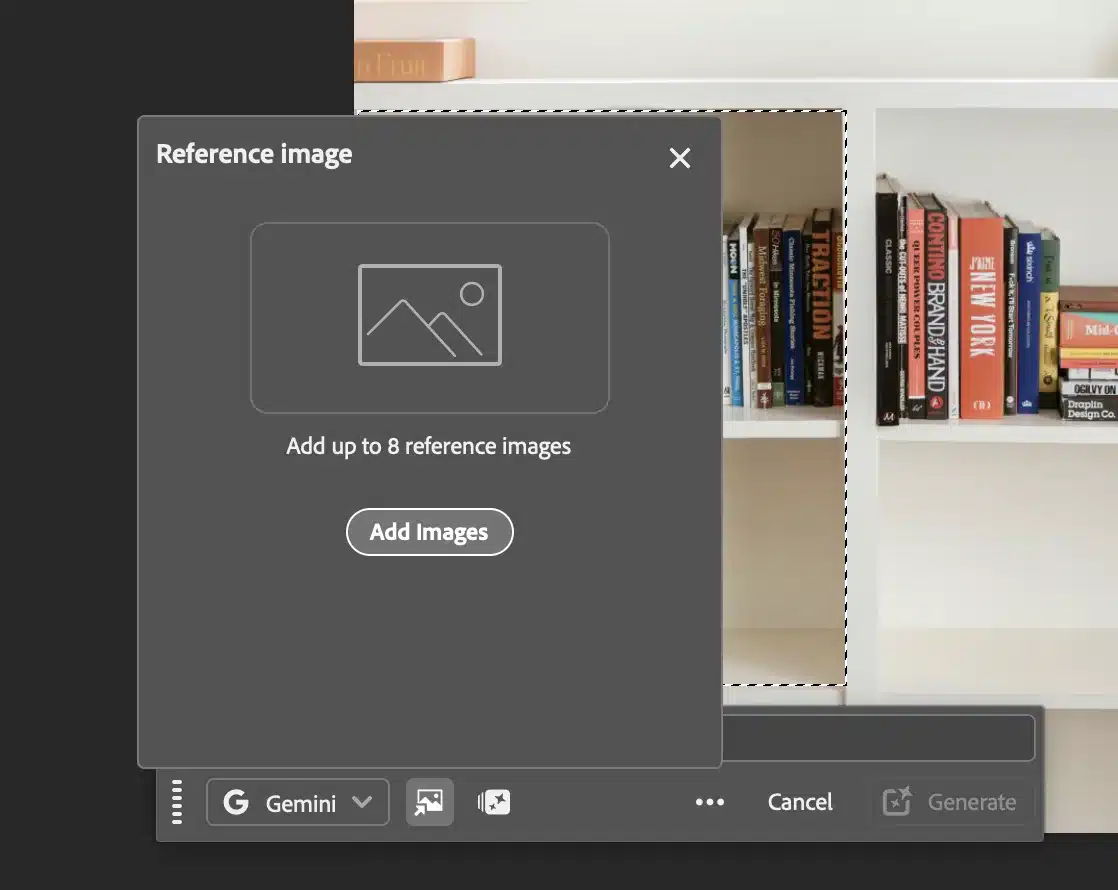Click the Generate button
The height and width of the screenshot is (890, 1118).
coord(950,802)
